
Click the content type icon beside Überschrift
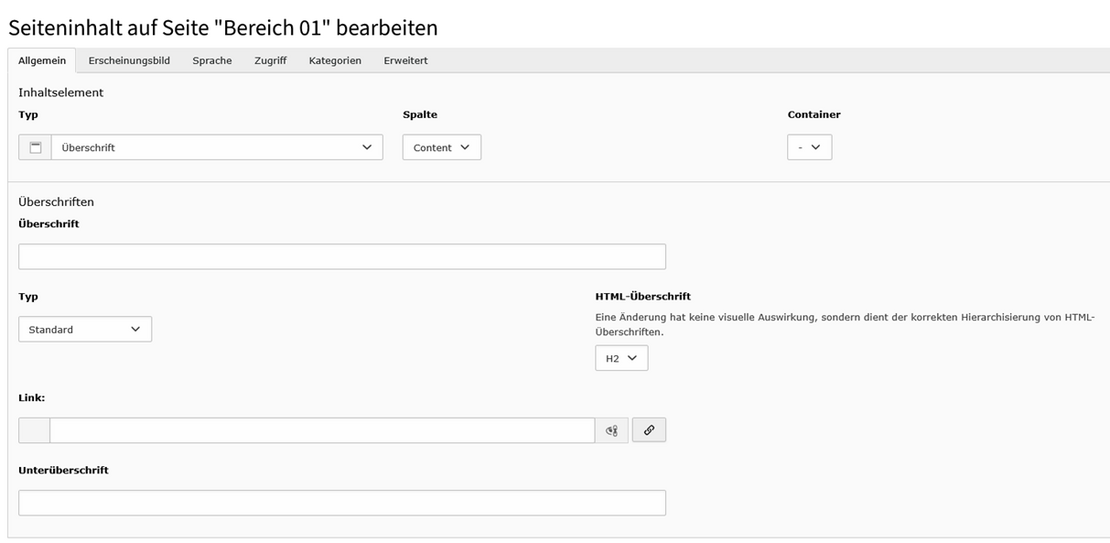(35, 147)
